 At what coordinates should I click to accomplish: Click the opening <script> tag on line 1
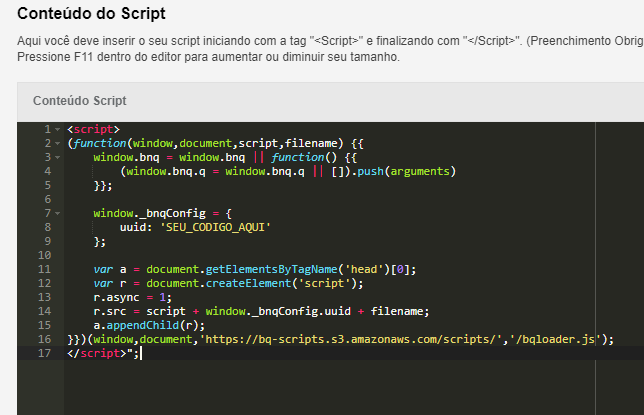click(94, 129)
